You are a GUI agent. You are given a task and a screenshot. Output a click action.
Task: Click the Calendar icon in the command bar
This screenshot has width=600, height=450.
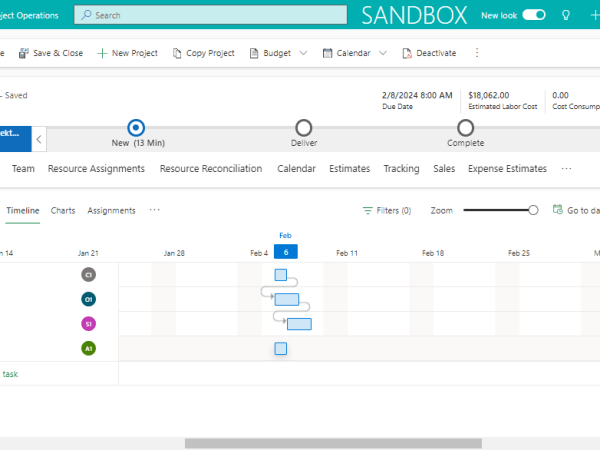327,53
